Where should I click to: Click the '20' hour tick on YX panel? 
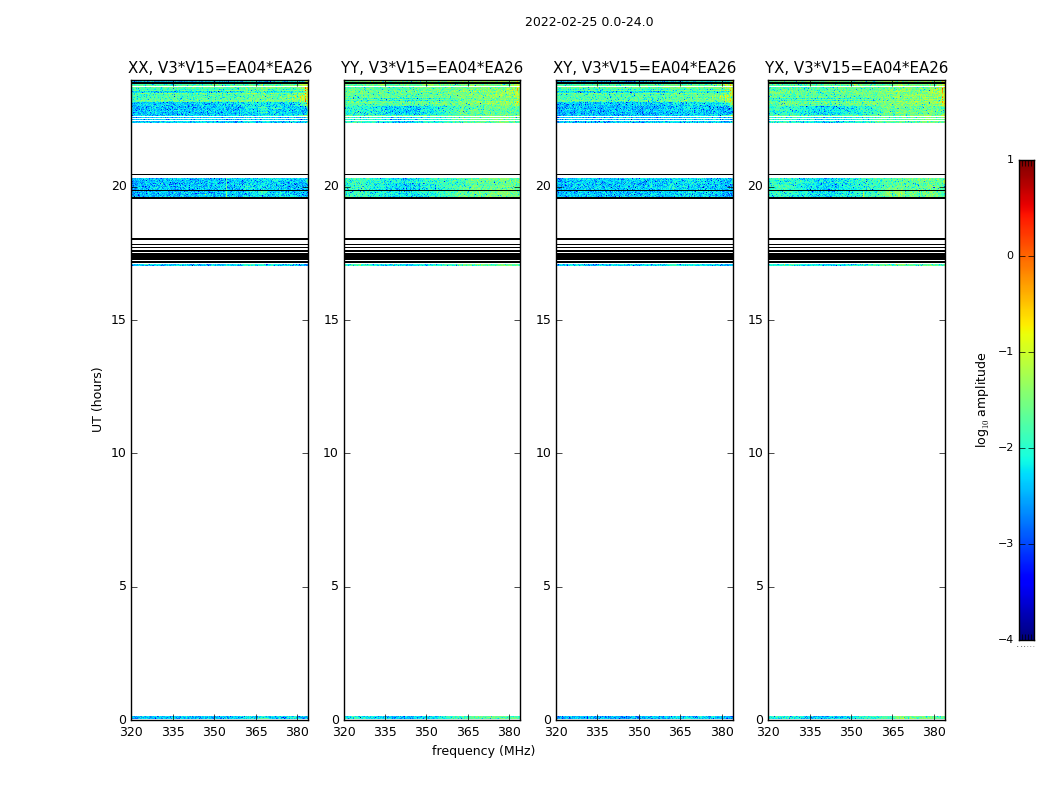755,186
